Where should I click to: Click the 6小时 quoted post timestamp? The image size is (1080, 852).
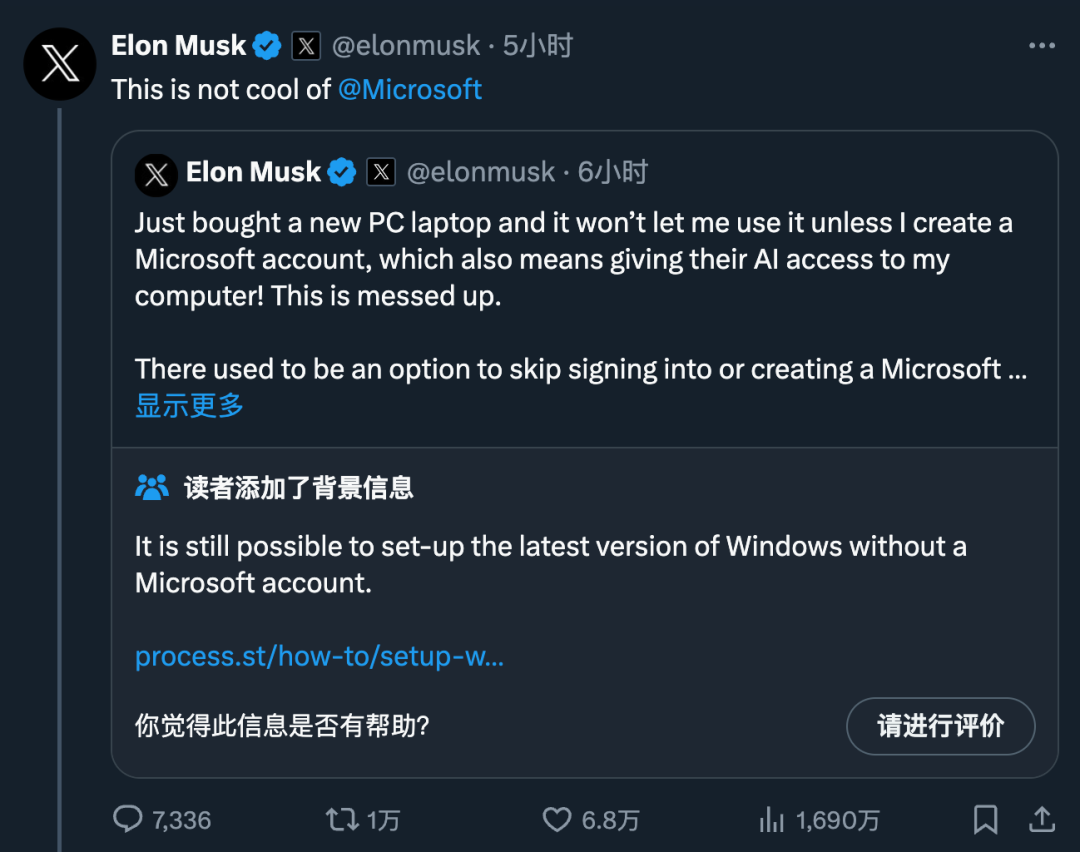pos(613,172)
